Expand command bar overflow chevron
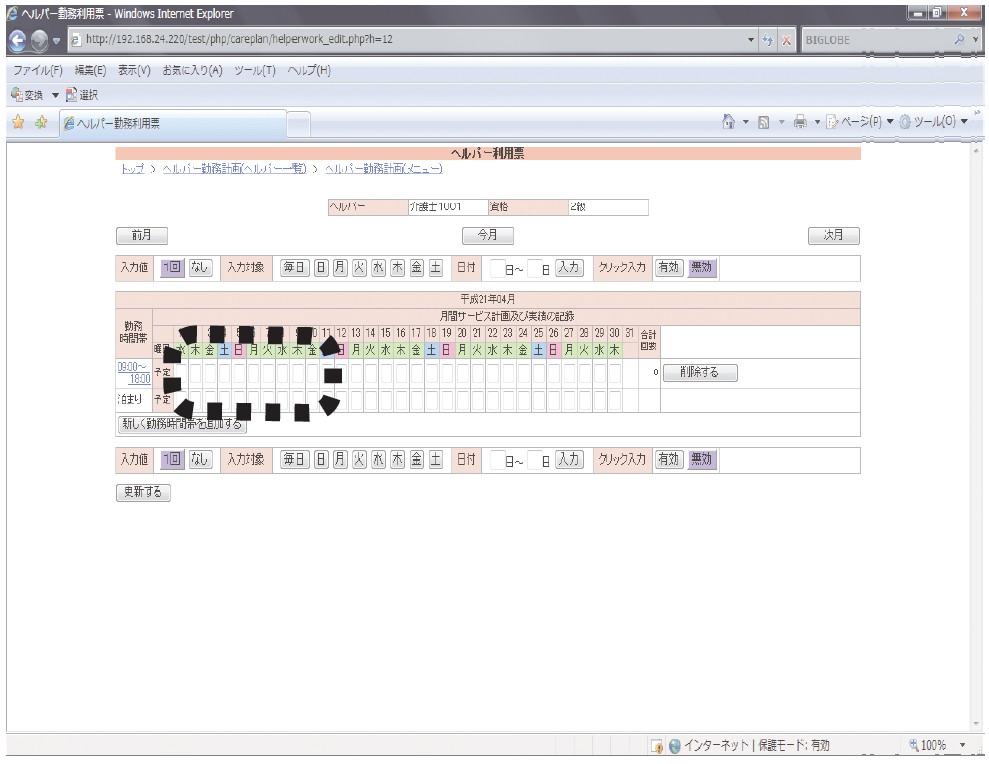989x764 pixels. 978,113
